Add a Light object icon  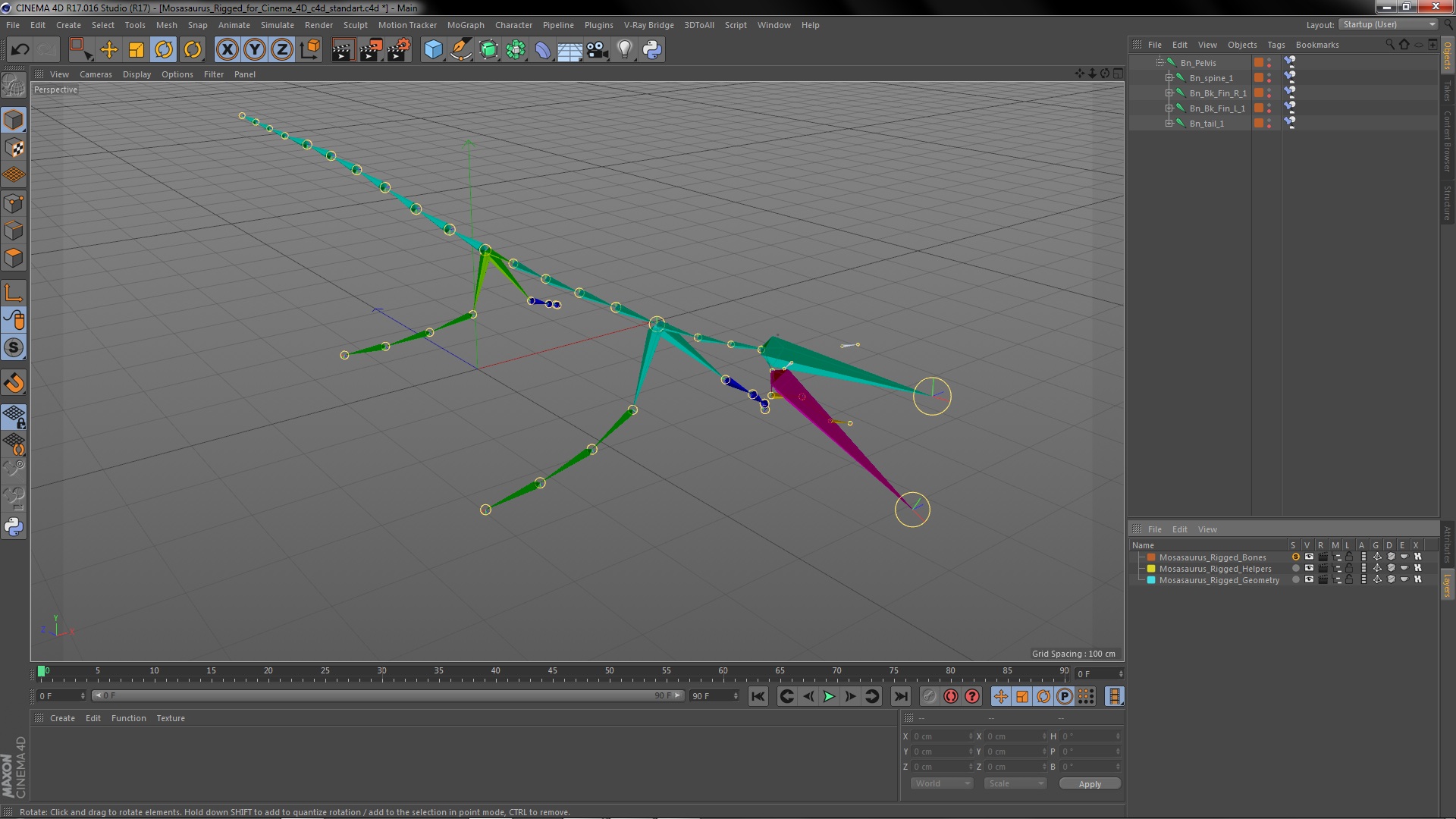[625, 50]
